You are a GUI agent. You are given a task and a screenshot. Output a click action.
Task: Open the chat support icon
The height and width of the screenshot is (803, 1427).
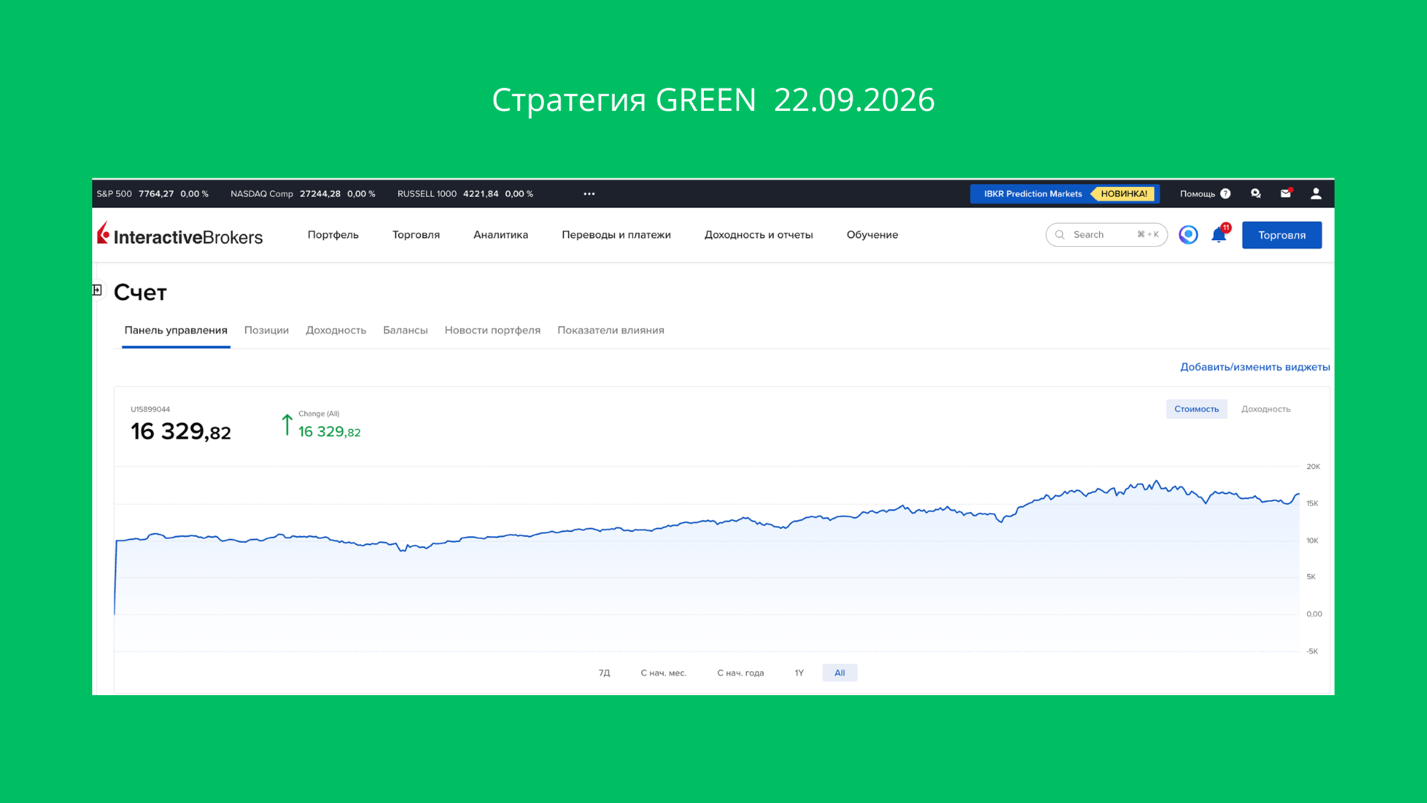point(1256,194)
